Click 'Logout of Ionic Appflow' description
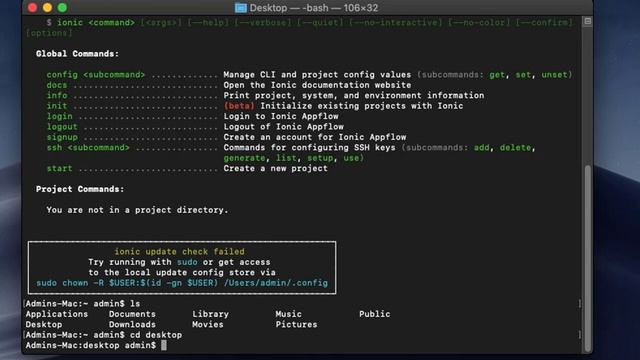Screen dimensions: 640x360 284,127
